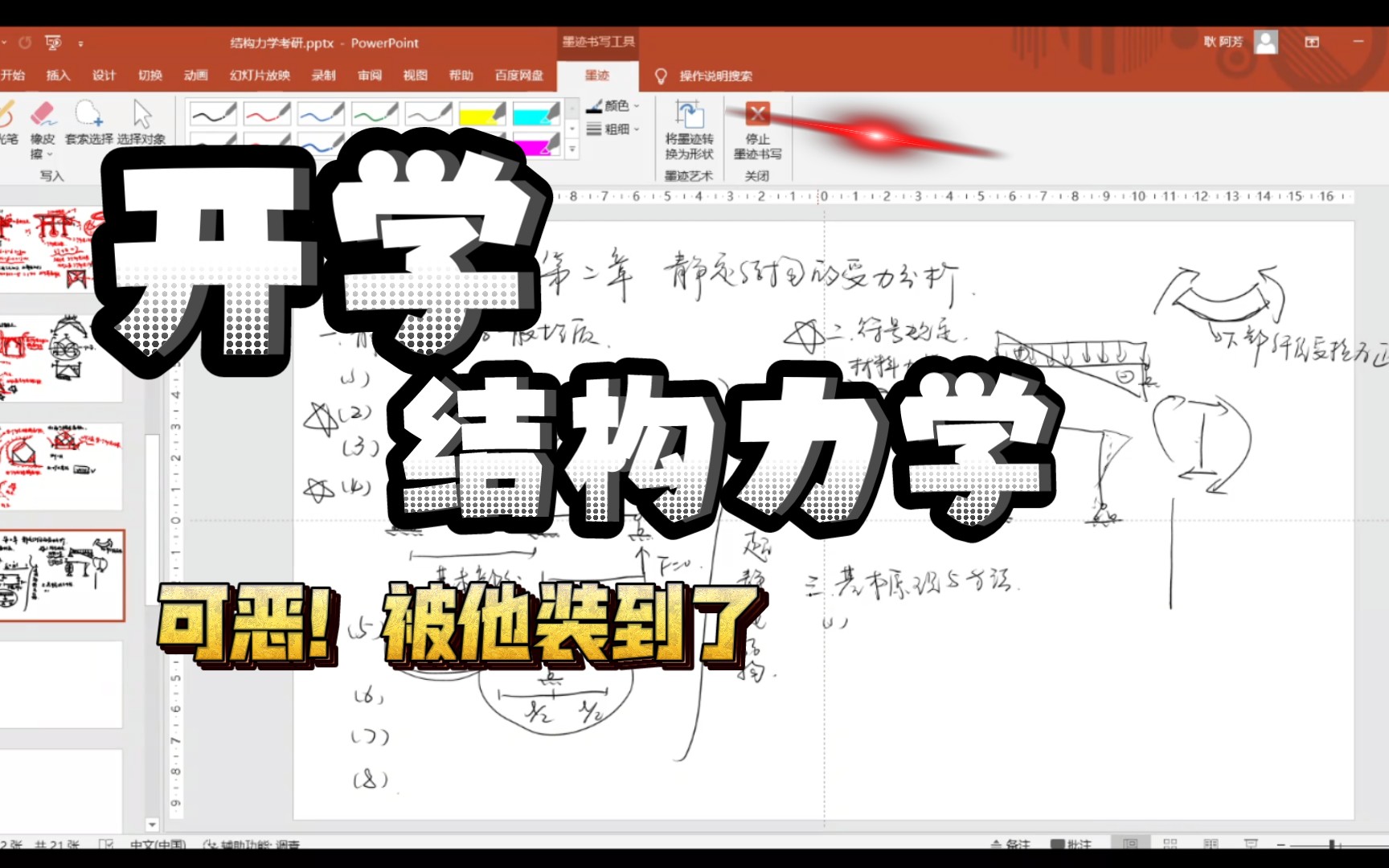Click the Undo arrow in quick access toolbar
This screenshot has height=868, width=1389.
(x=24, y=42)
